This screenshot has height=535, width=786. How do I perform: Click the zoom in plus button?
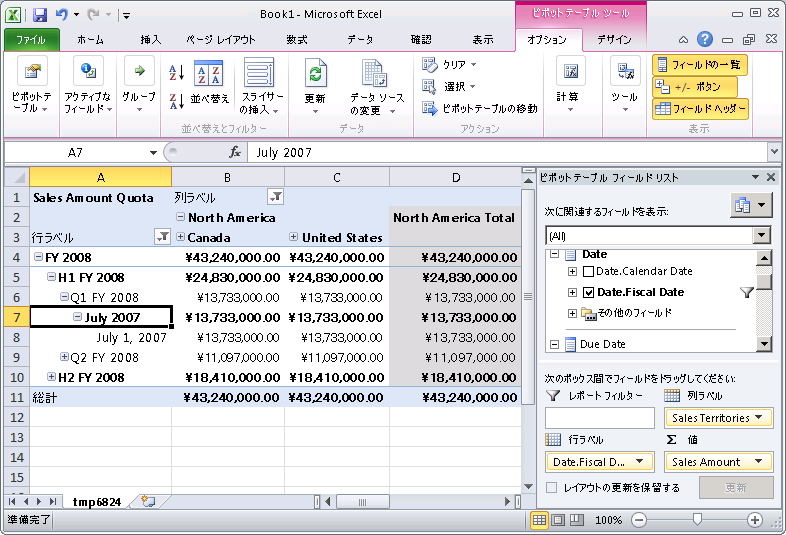click(754, 520)
